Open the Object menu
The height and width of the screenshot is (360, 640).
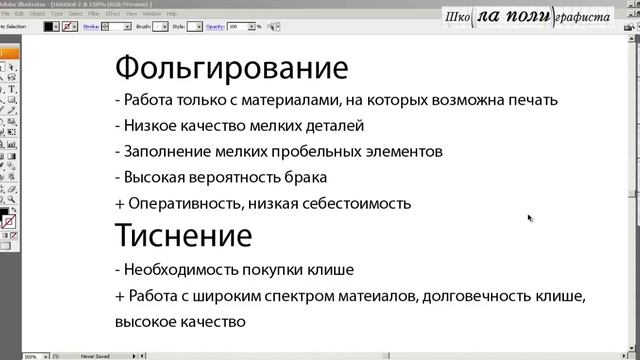click(37, 14)
